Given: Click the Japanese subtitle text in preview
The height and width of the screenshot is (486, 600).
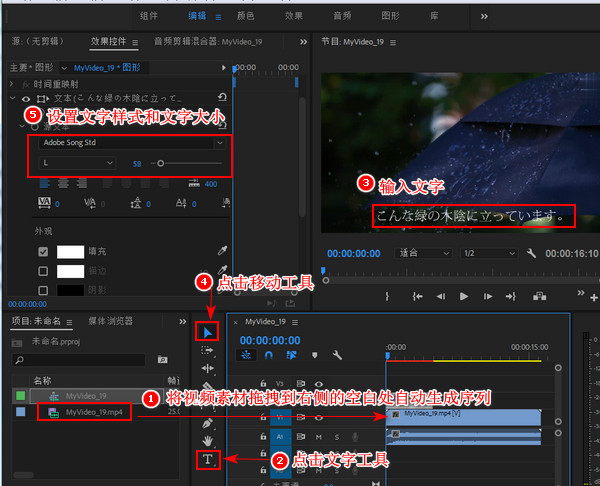Looking at the screenshot, I should pos(470,216).
